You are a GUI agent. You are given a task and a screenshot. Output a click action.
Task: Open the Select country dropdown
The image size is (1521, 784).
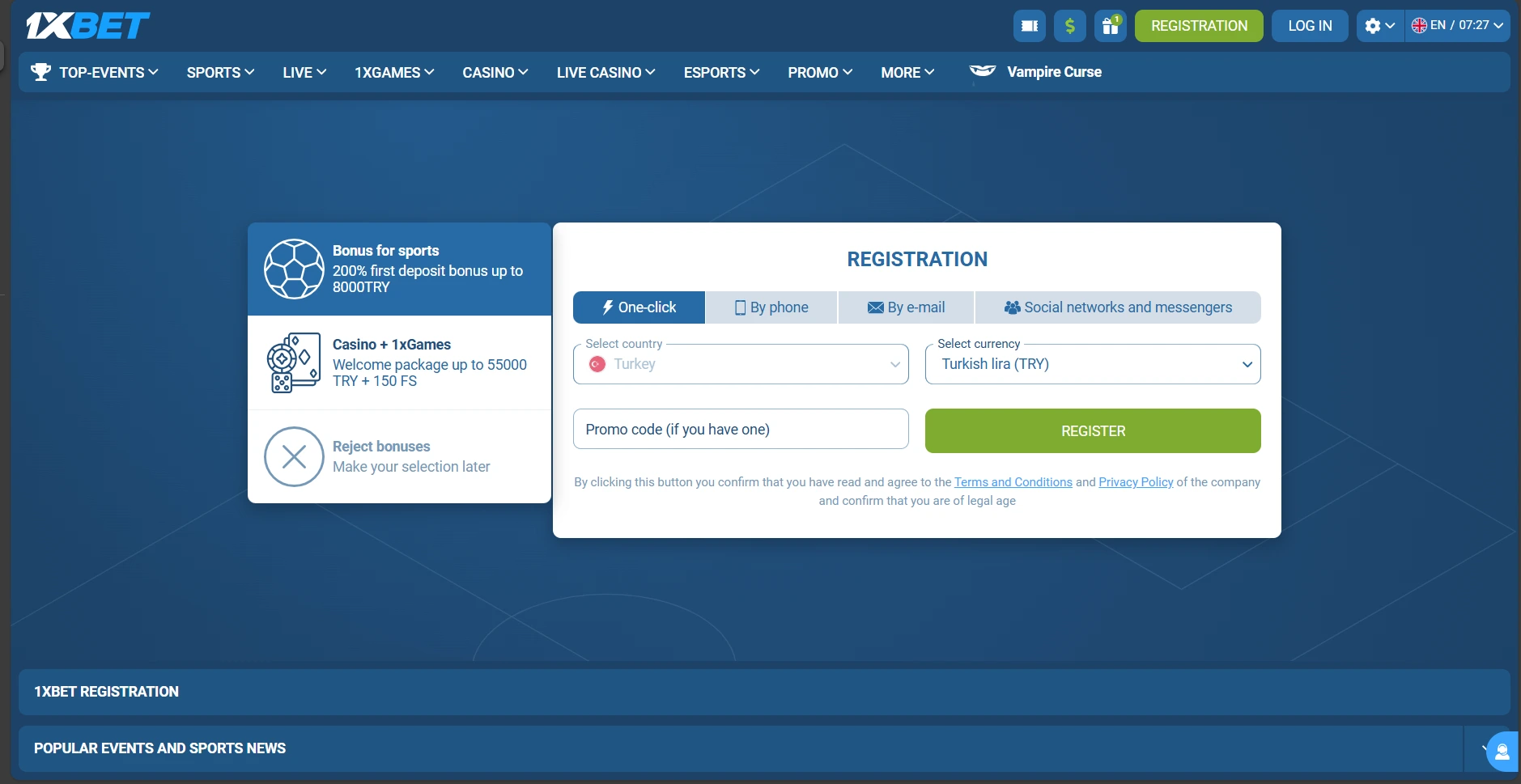click(739, 364)
